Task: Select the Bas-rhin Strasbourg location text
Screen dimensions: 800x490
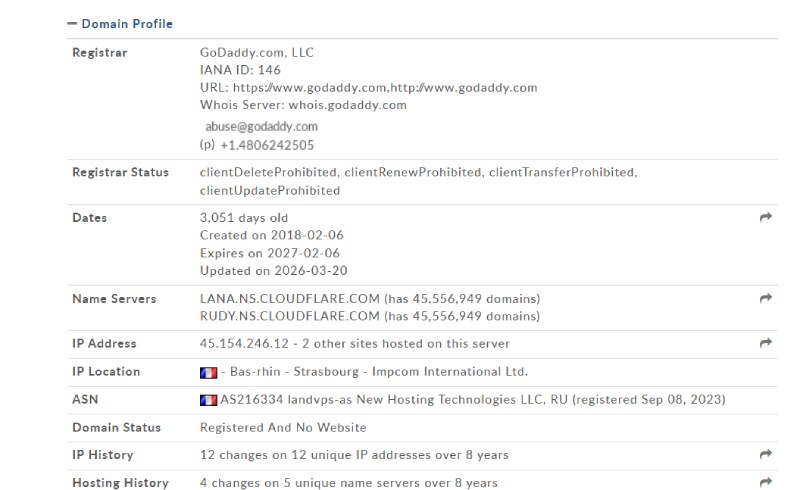Action: coord(294,372)
